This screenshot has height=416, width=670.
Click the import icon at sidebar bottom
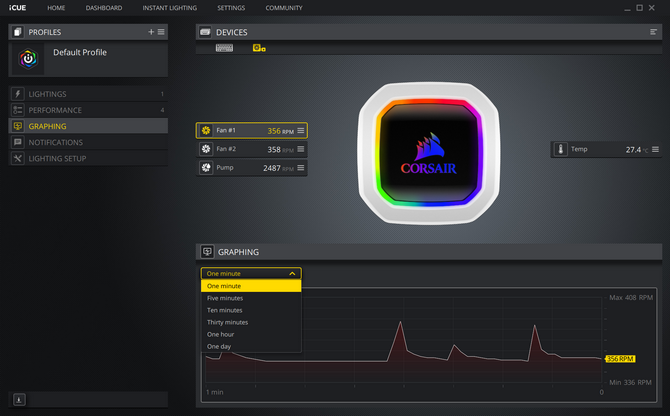(x=19, y=400)
